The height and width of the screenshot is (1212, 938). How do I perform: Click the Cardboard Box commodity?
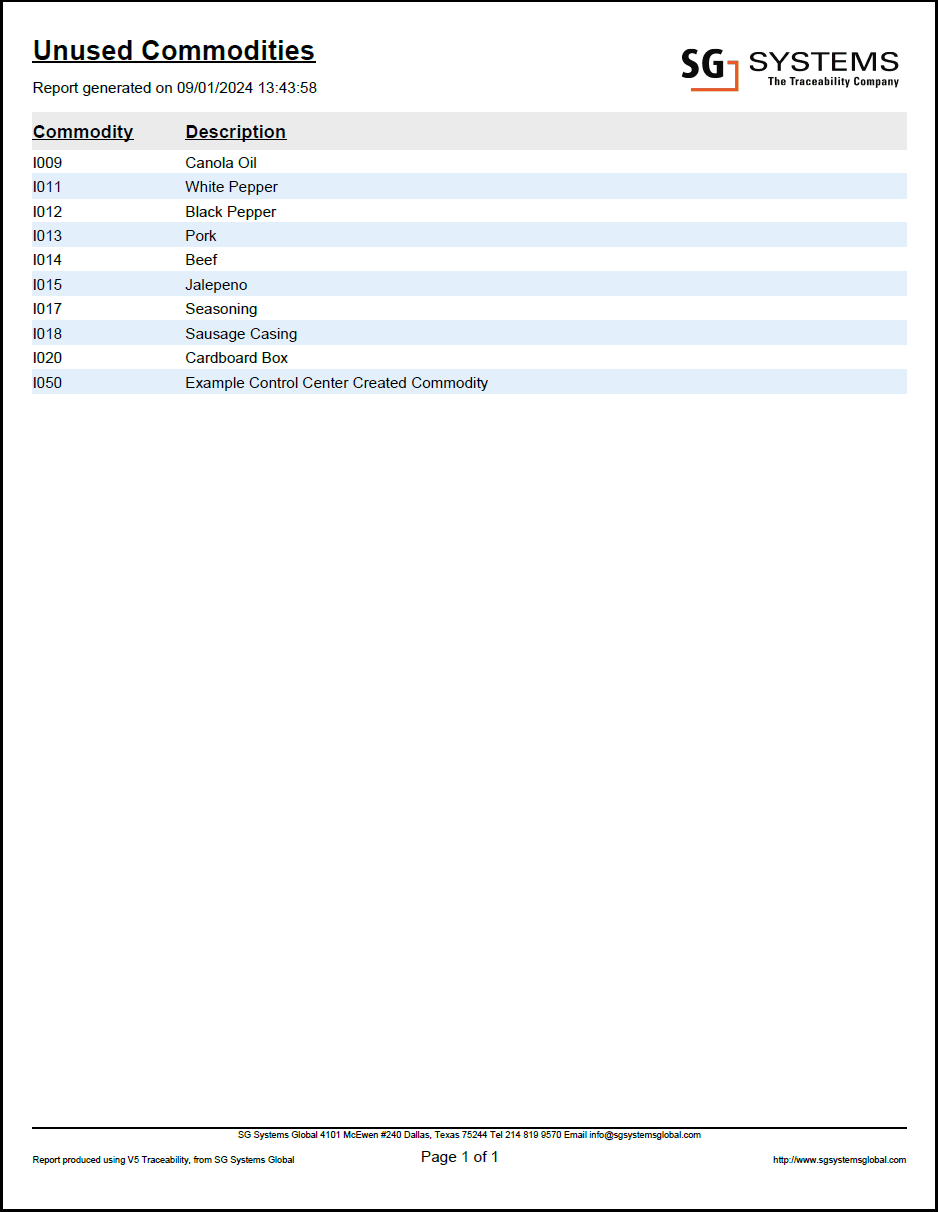[x=236, y=357]
